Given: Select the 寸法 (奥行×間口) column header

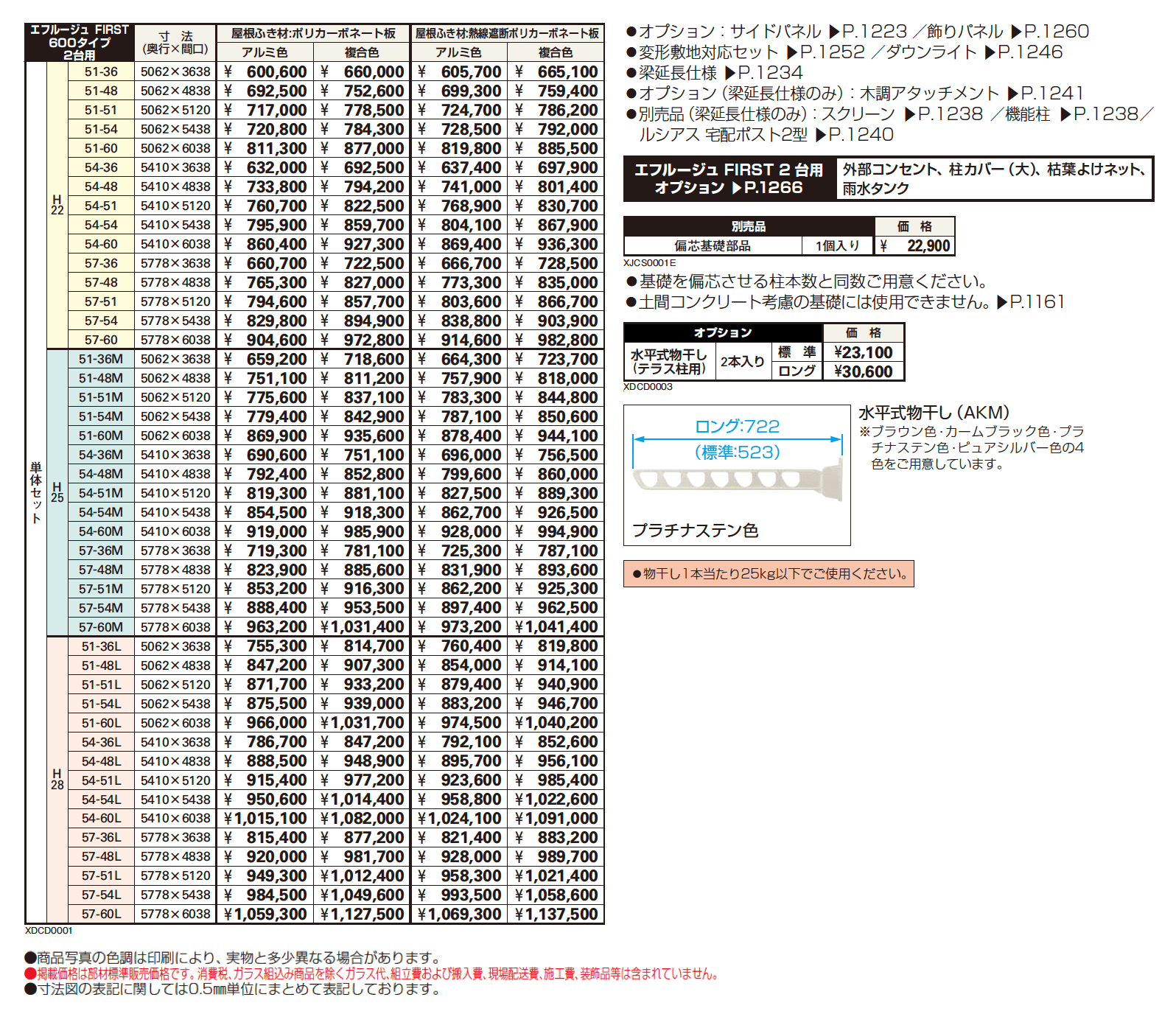Looking at the screenshot, I should coord(175,42).
